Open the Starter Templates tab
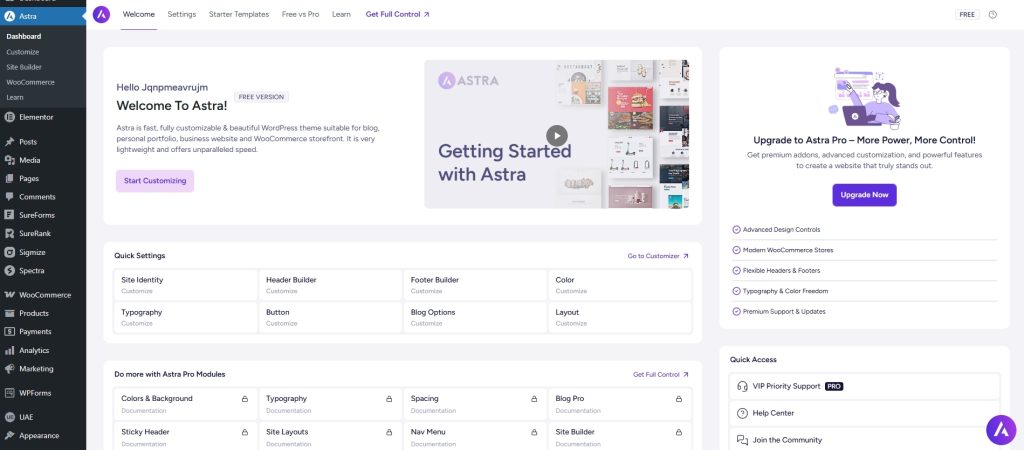 click(238, 14)
